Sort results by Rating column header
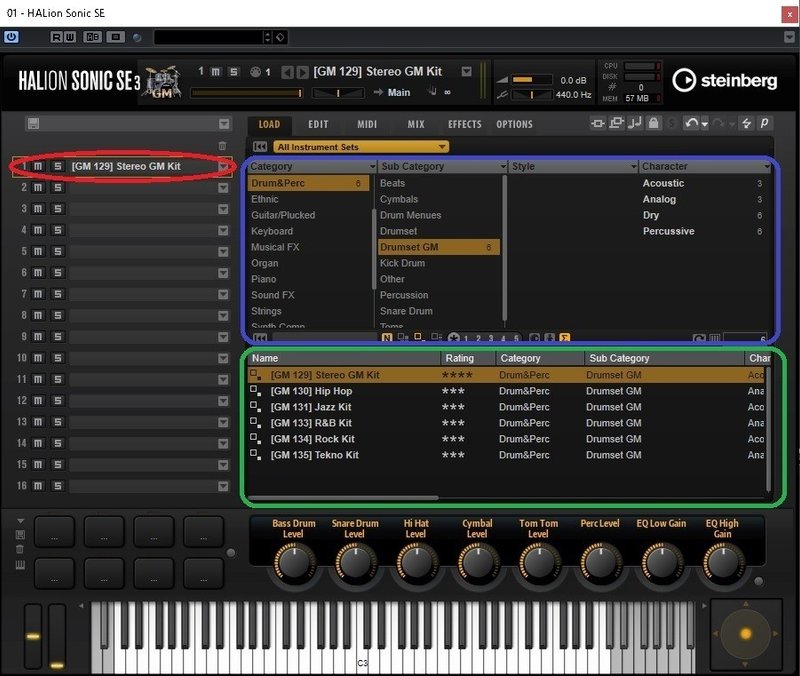Image resolution: width=800 pixels, height=676 pixels. (x=460, y=358)
